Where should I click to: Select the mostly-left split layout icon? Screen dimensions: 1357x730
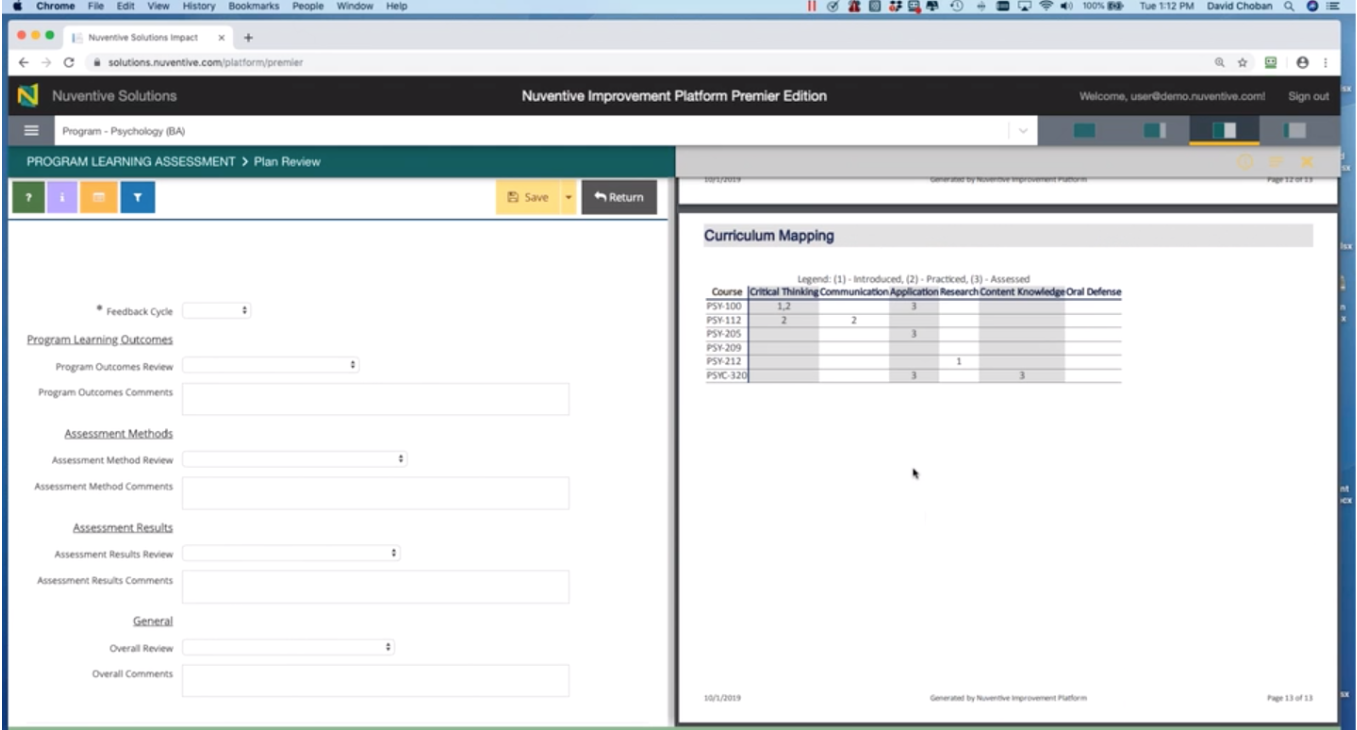pyautogui.click(x=1154, y=131)
